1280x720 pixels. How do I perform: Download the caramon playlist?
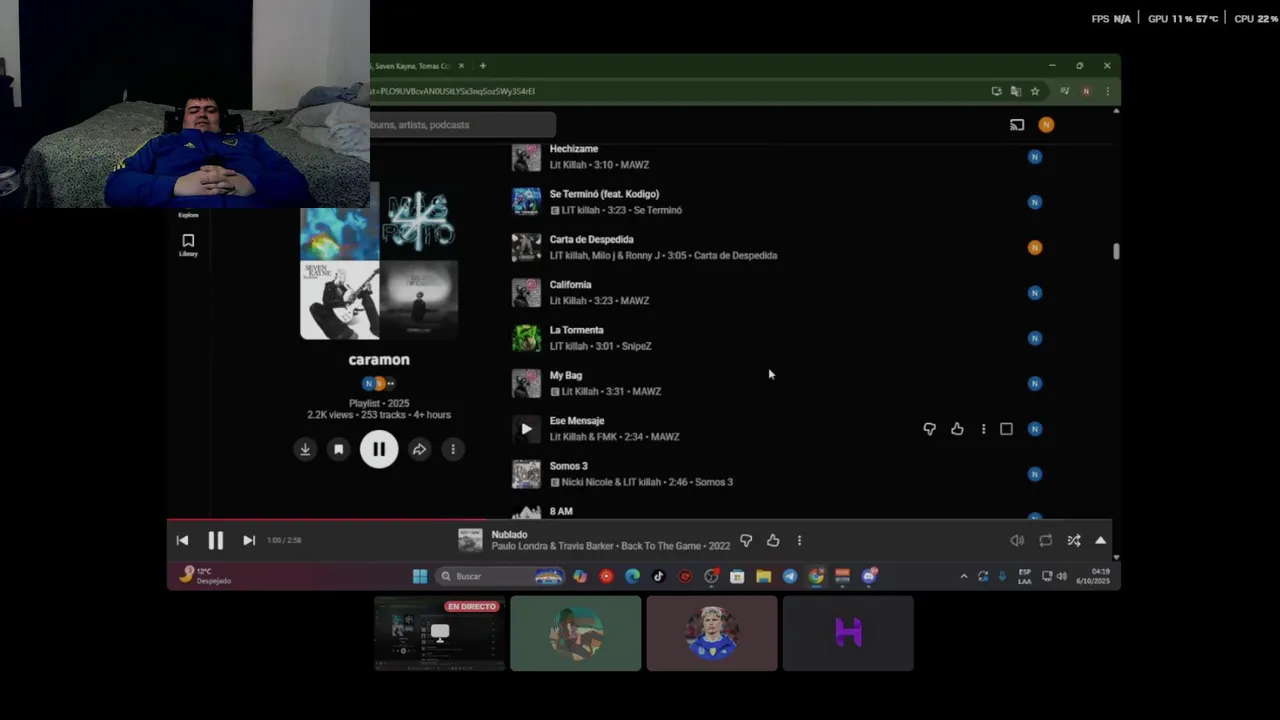click(x=305, y=449)
